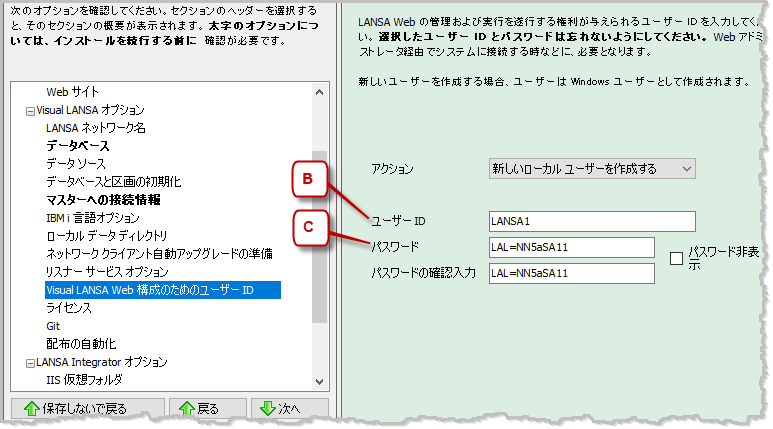The height and width of the screenshot is (429, 773).
Task: Select Visual LANSA Web 構成のためのユーザー ID item
Action: (163, 290)
